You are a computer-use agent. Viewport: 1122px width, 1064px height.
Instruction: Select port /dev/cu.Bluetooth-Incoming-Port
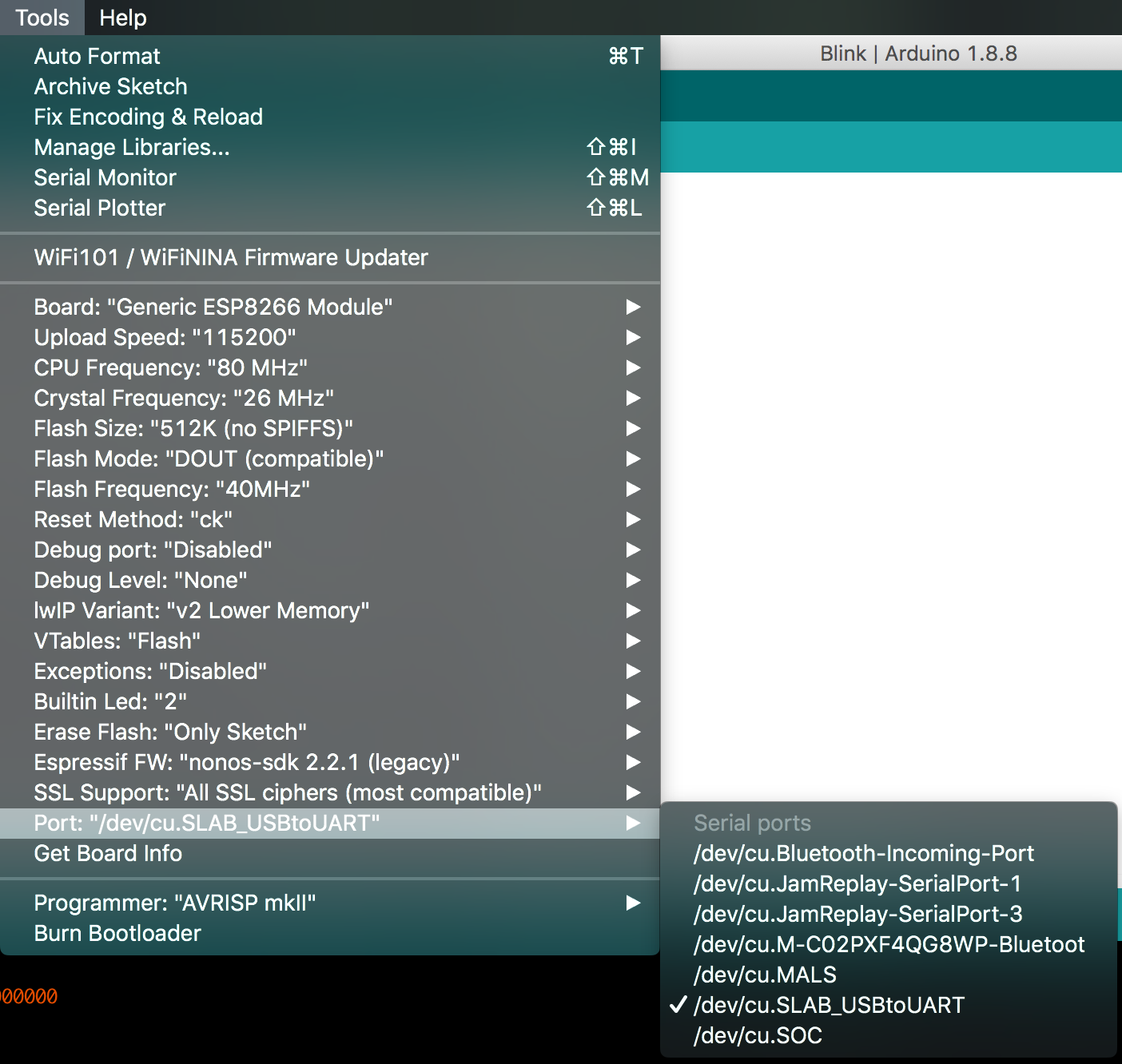[889, 853]
